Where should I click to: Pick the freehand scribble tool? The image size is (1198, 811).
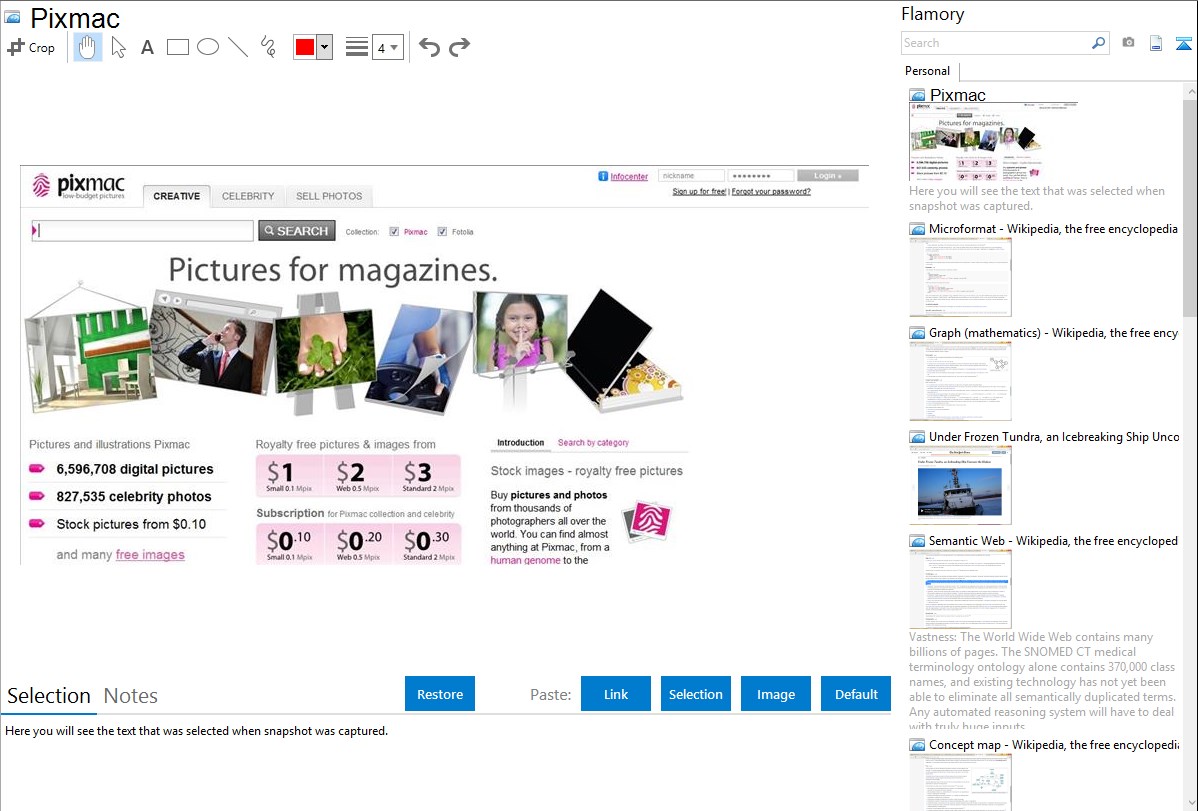[268, 47]
